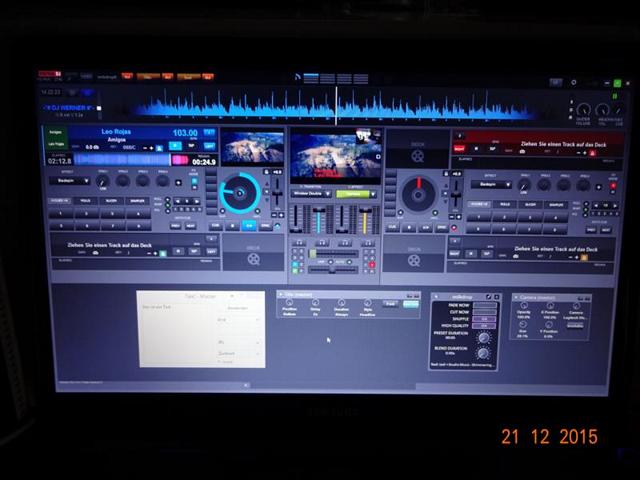The image size is (640, 480).
Task: Click the film reel icon in lower left video deck
Action: point(253,259)
